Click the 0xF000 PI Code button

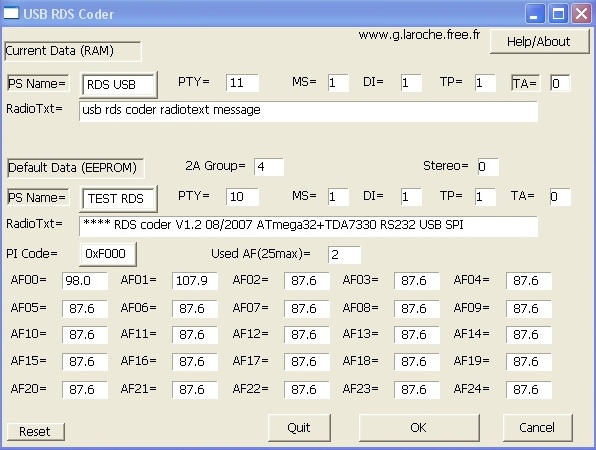(108, 254)
